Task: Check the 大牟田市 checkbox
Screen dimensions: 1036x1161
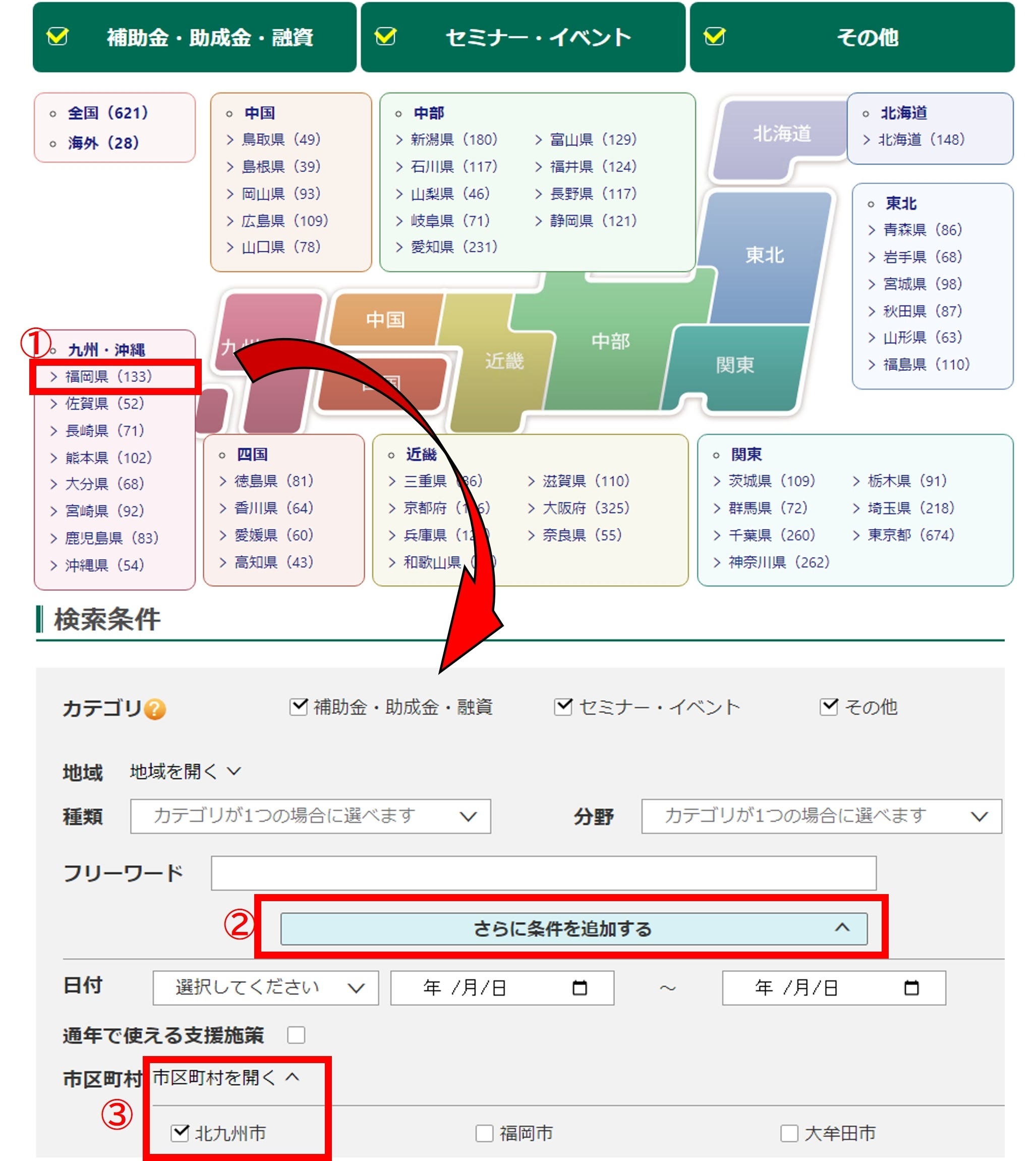Action: (x=789, y=1133)
